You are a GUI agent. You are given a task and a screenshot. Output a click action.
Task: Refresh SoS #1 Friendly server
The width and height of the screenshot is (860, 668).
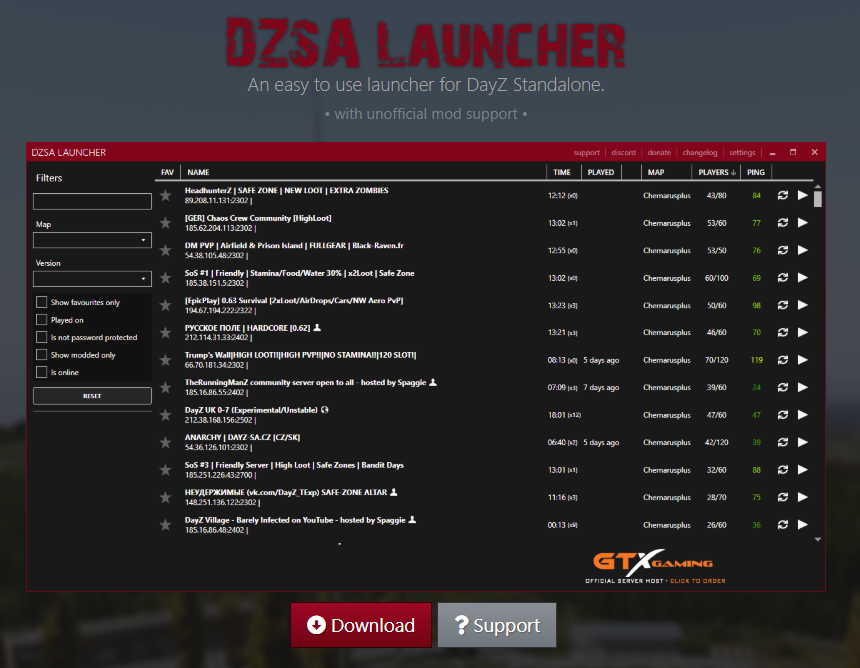pyautogui.click(x=783, y=278)
